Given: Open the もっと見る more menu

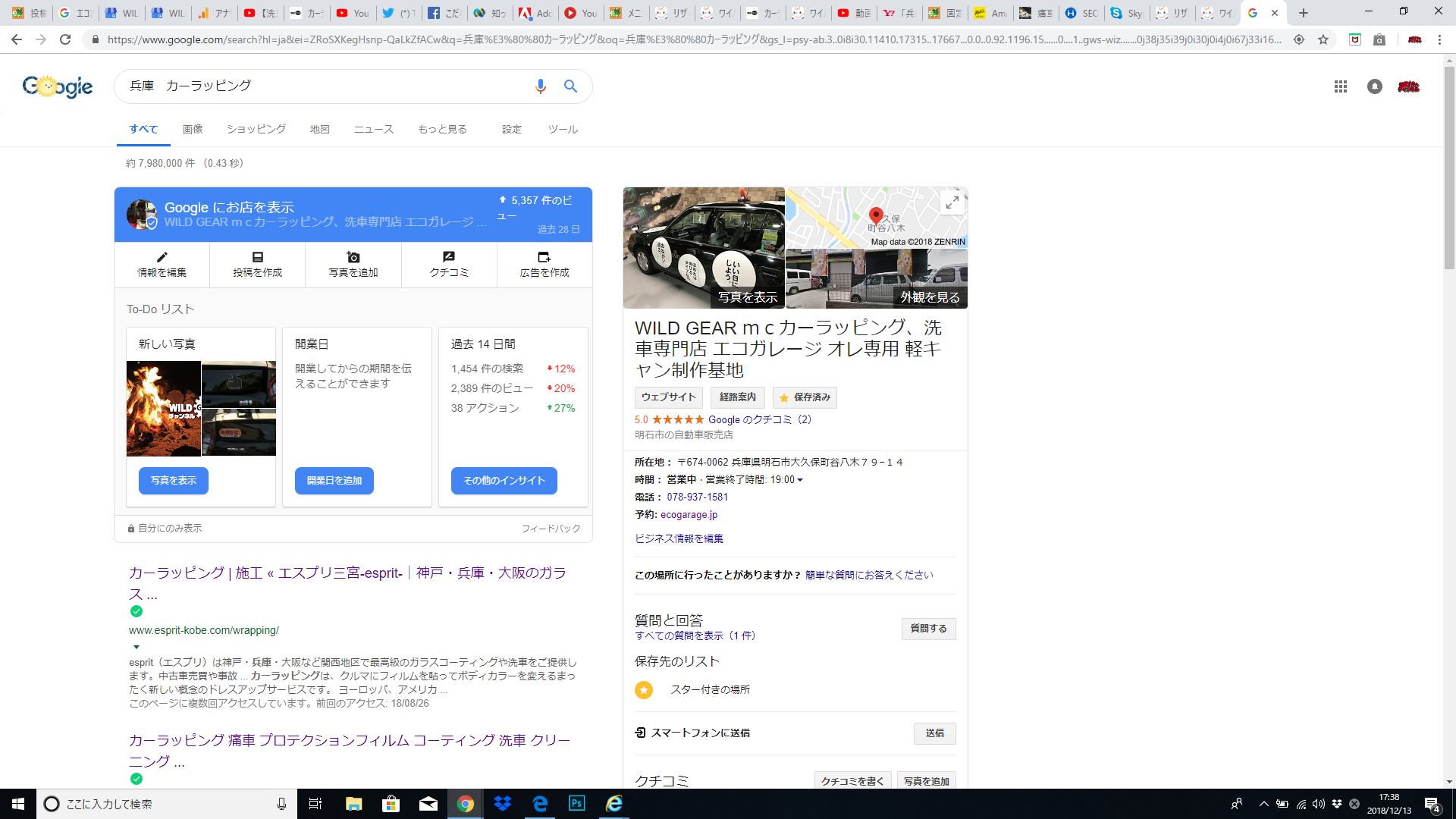Looking at the screenshot, I should click(442, 130).
